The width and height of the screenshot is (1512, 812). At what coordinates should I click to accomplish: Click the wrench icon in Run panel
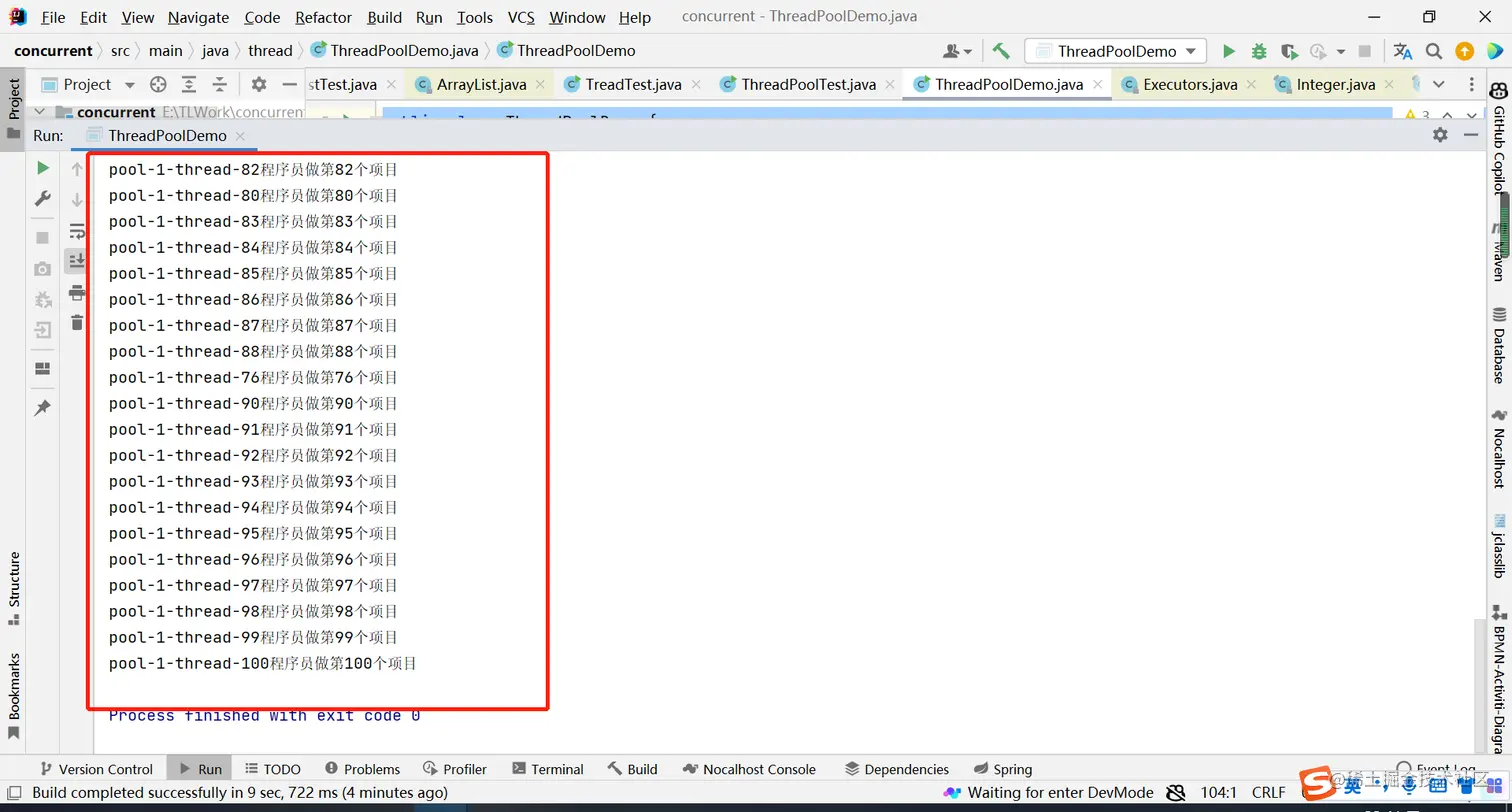click(43, 199)
